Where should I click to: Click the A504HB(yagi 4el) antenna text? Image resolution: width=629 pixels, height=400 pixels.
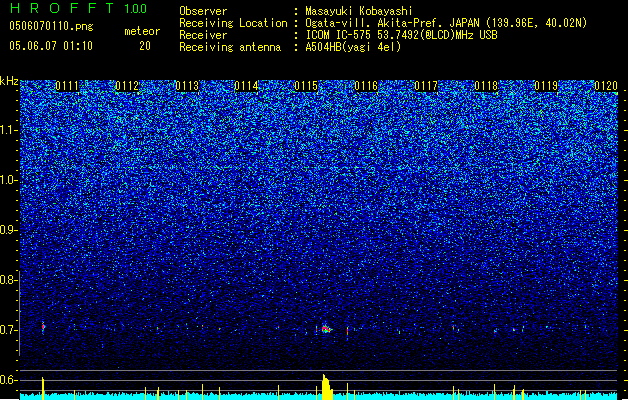(x=353, y=47)
